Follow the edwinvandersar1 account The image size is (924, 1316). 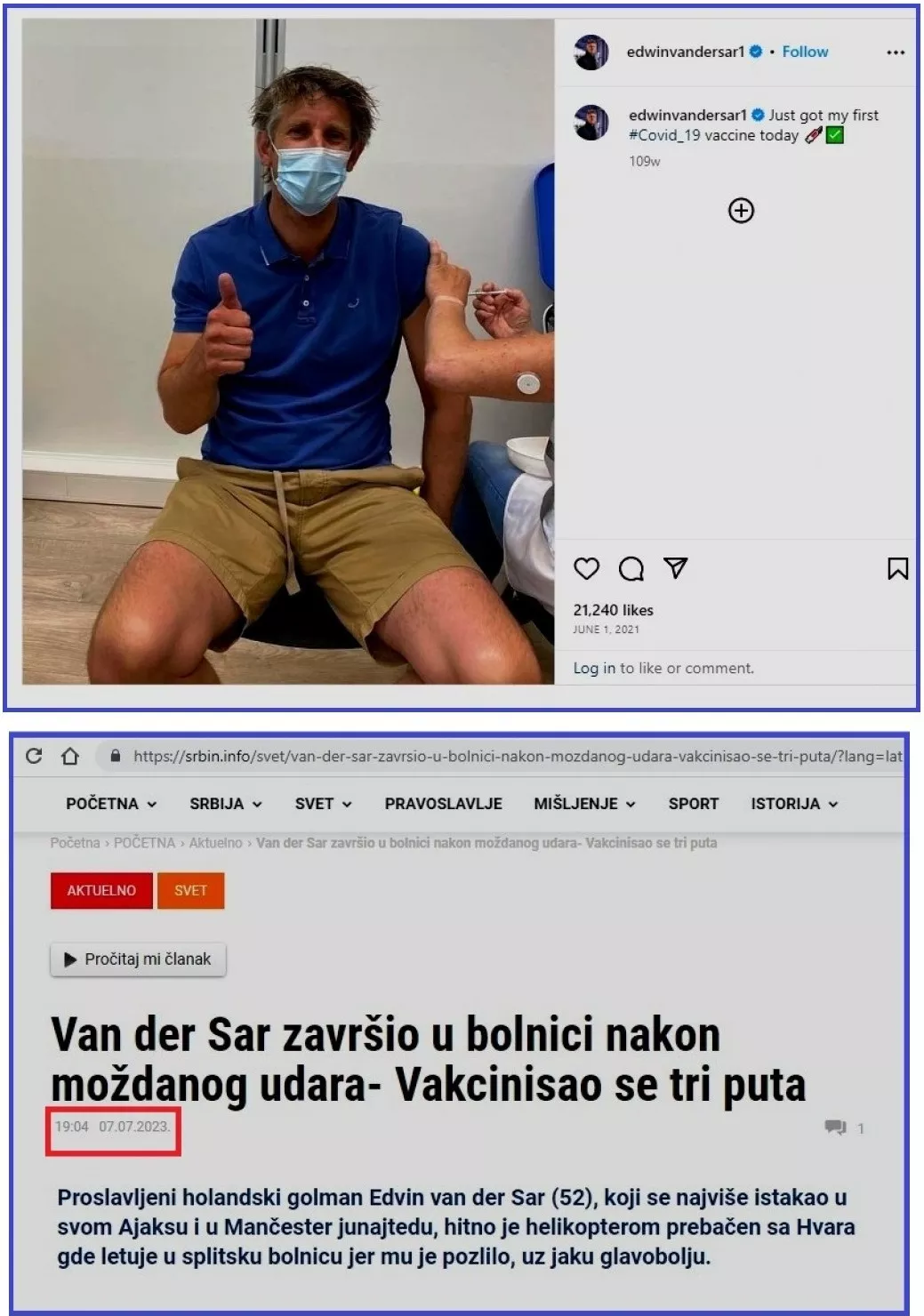coord(805,52)
